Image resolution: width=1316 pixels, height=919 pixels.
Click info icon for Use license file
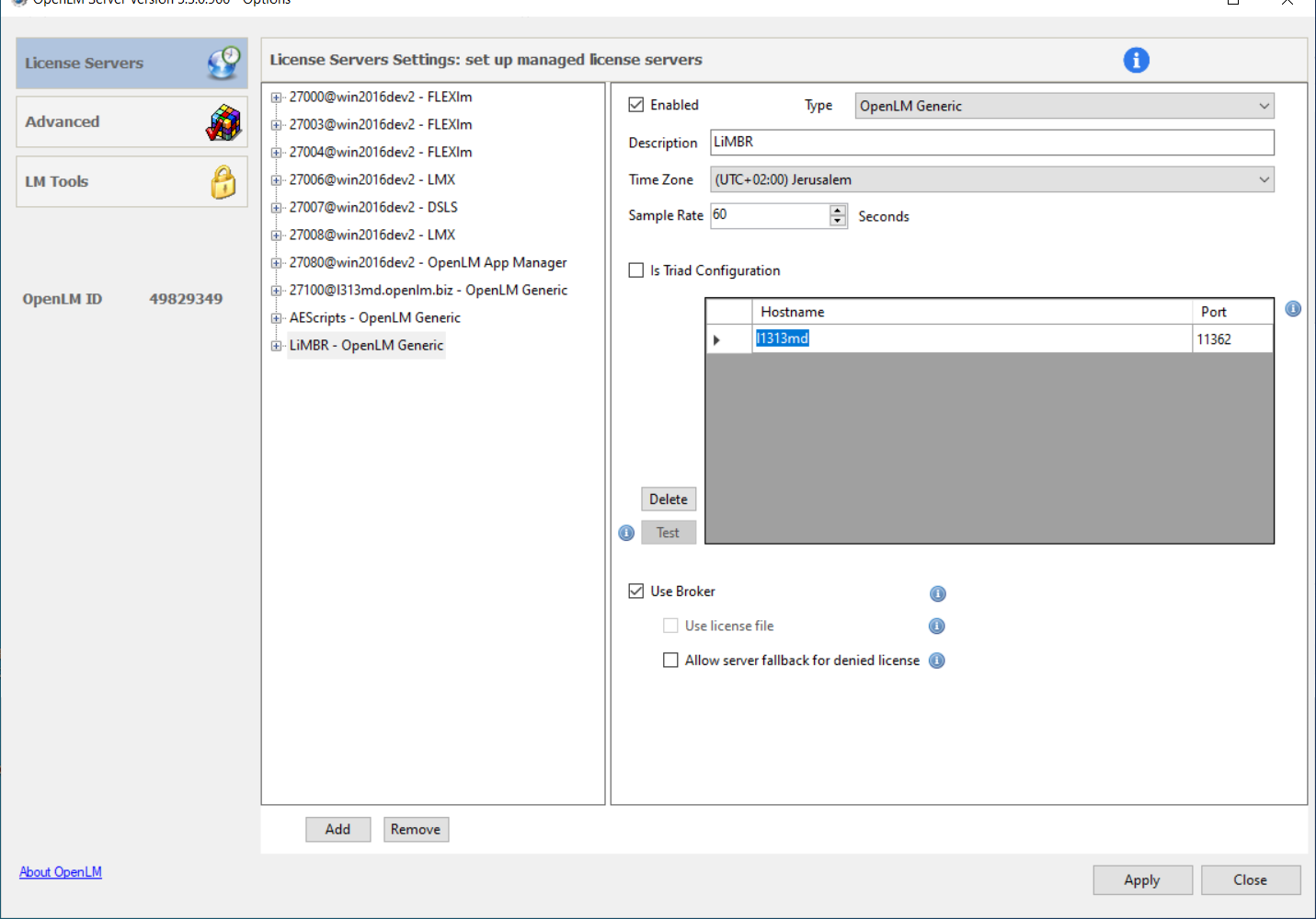pyautogui.click(x=936, y=626)
